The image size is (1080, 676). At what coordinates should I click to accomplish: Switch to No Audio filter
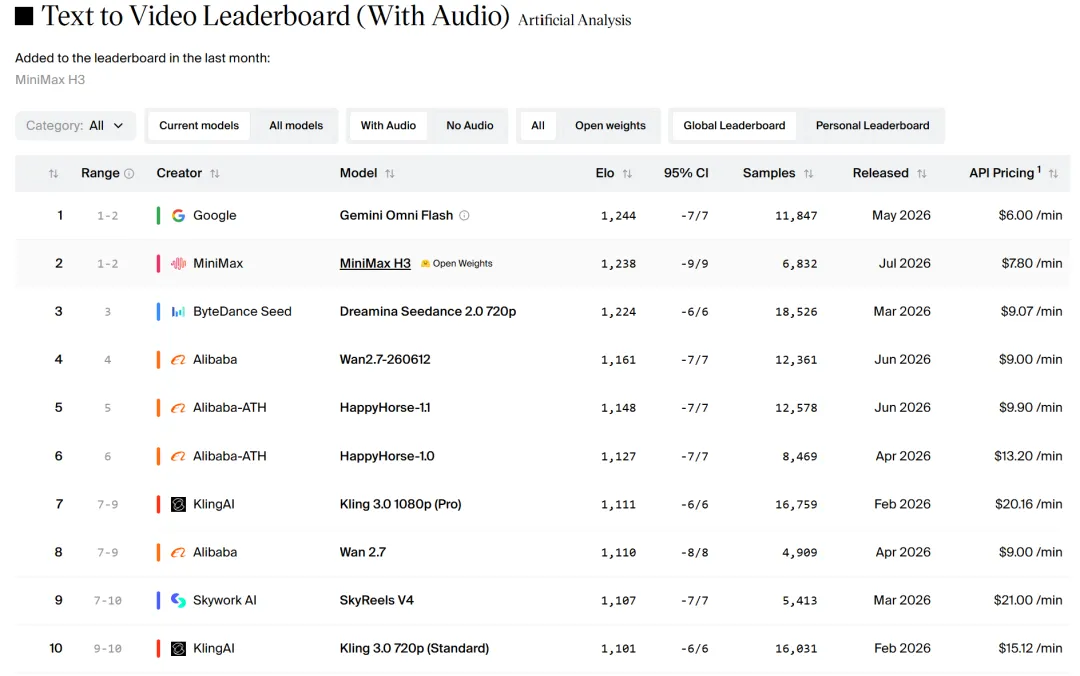click(x=470, y=125)
